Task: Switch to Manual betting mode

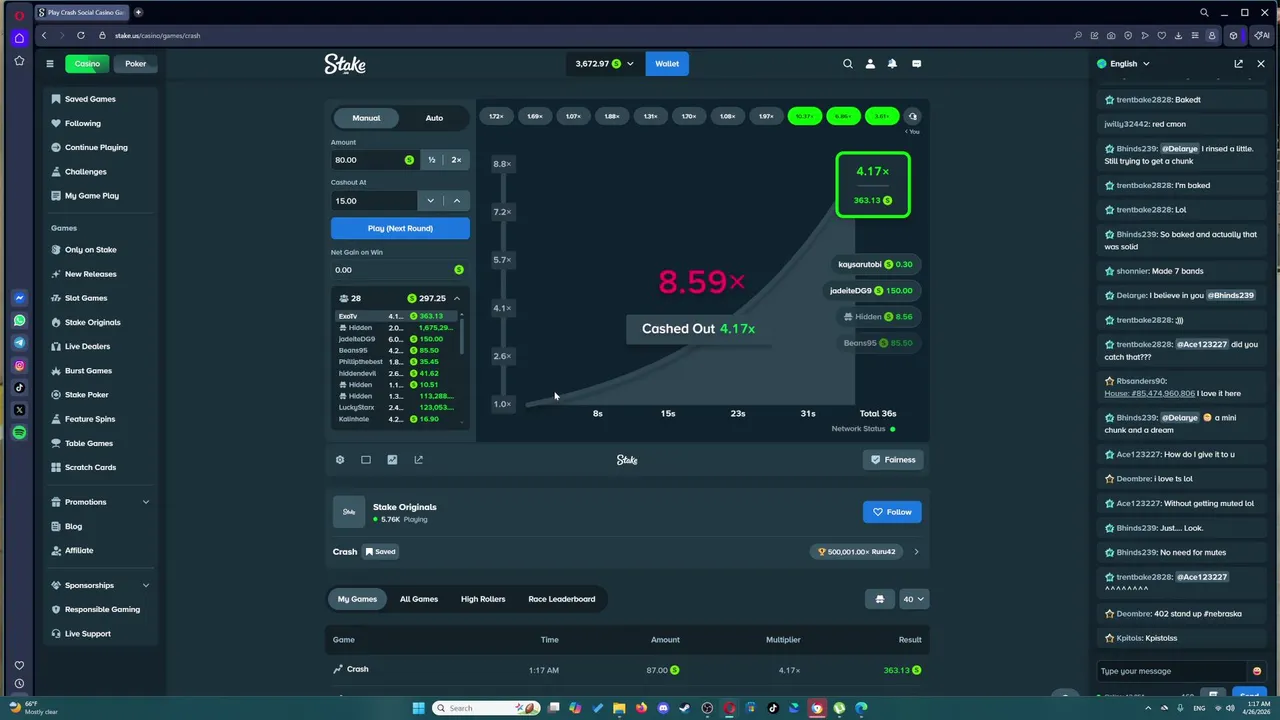Action: [x=366, y=118]
